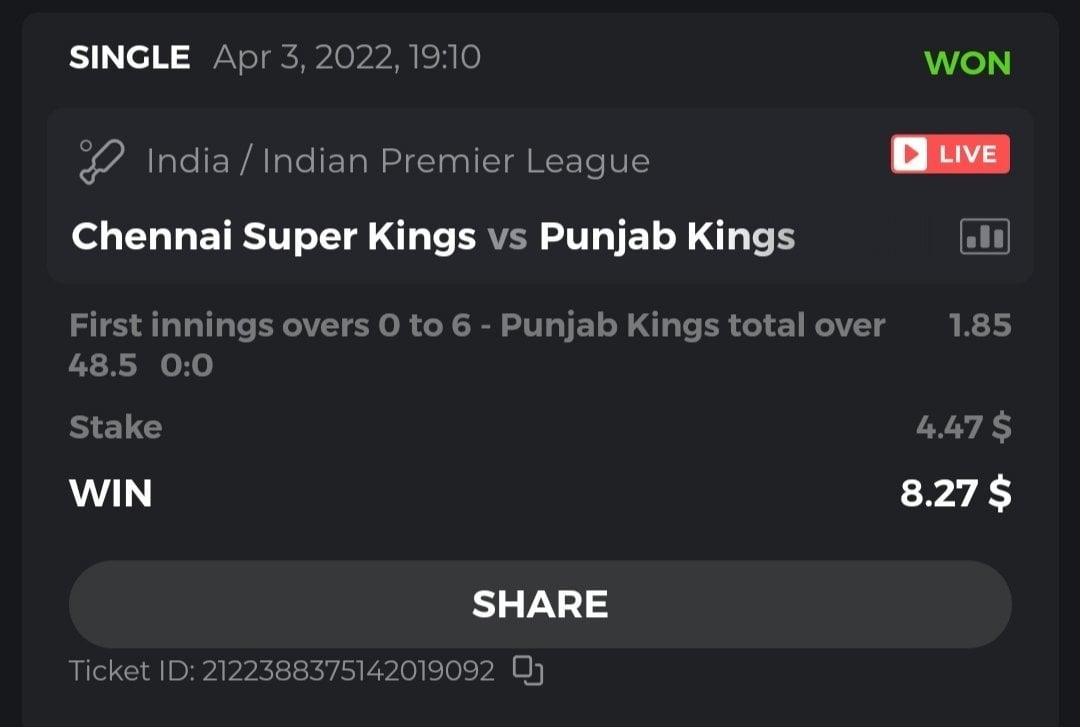1080x727 pixels.
Task: Click the Stake label
Action: 115,428
